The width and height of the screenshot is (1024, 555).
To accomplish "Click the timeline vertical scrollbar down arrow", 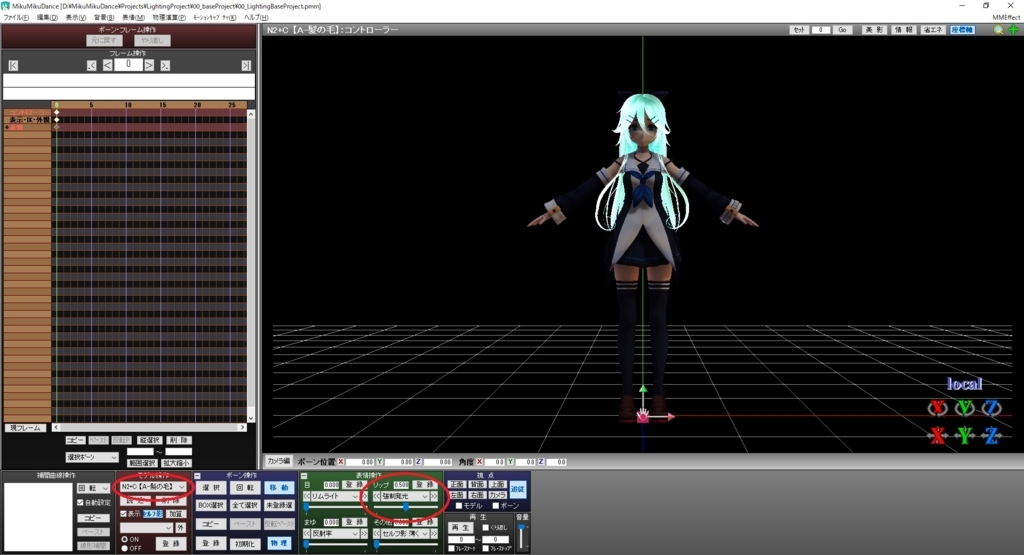I will click(251, 418).
